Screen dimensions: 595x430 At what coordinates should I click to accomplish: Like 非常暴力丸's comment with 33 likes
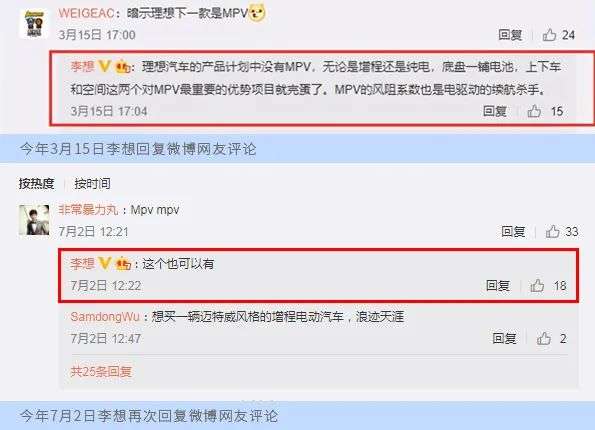click(x=552, y=232)
